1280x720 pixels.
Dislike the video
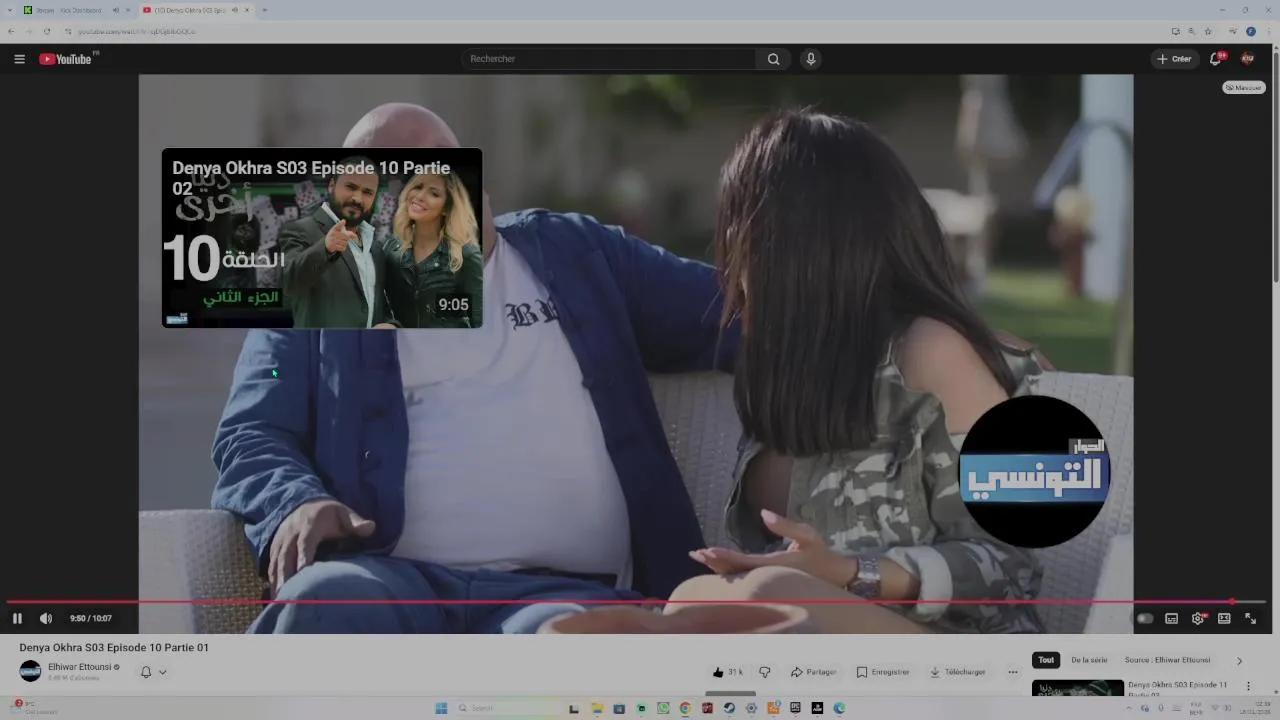point(765,672)
